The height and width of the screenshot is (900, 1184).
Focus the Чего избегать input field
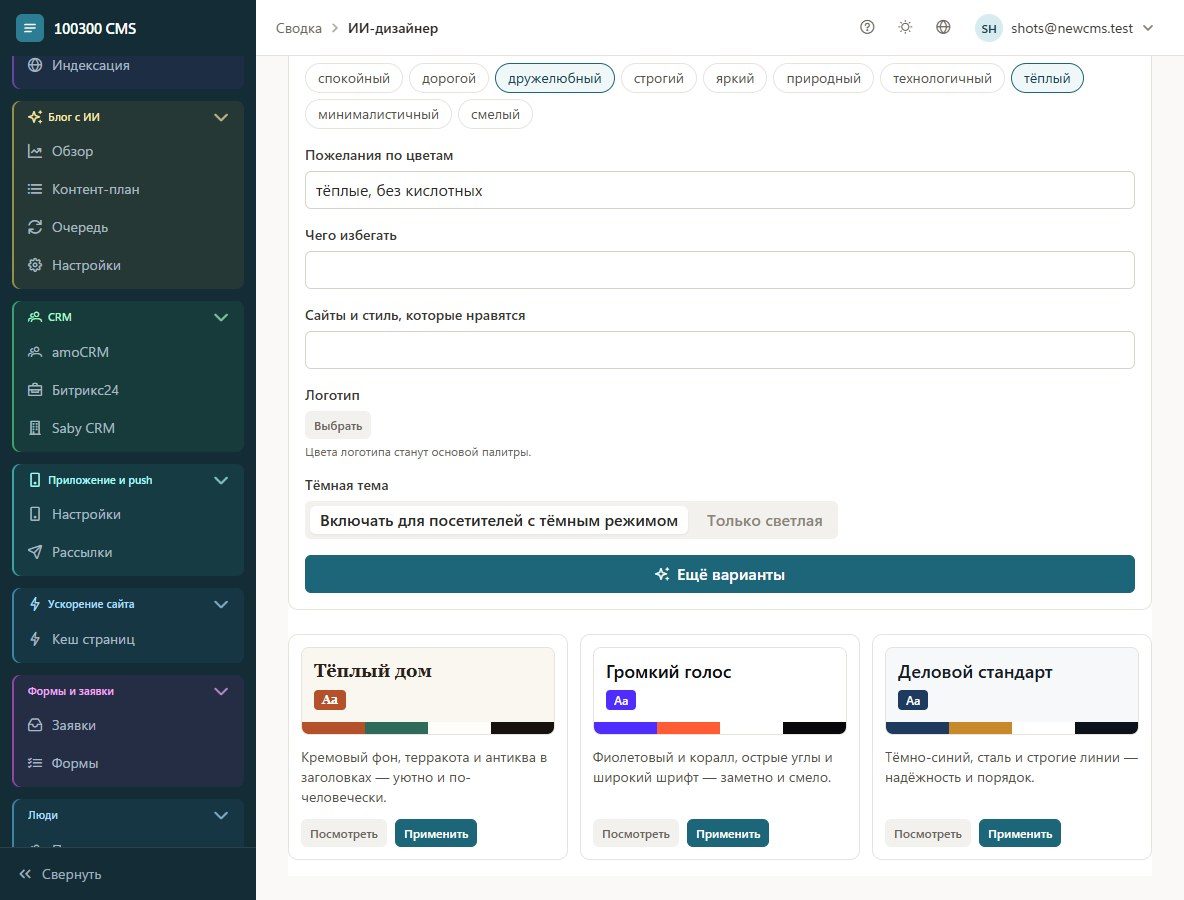coord(720,270)
